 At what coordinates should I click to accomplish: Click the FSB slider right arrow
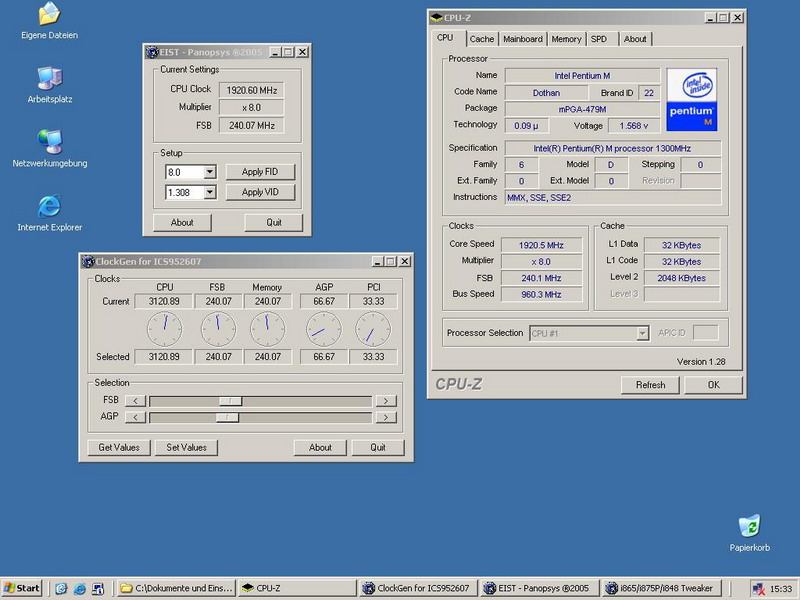pyautogui.click(x=385, y=400)
